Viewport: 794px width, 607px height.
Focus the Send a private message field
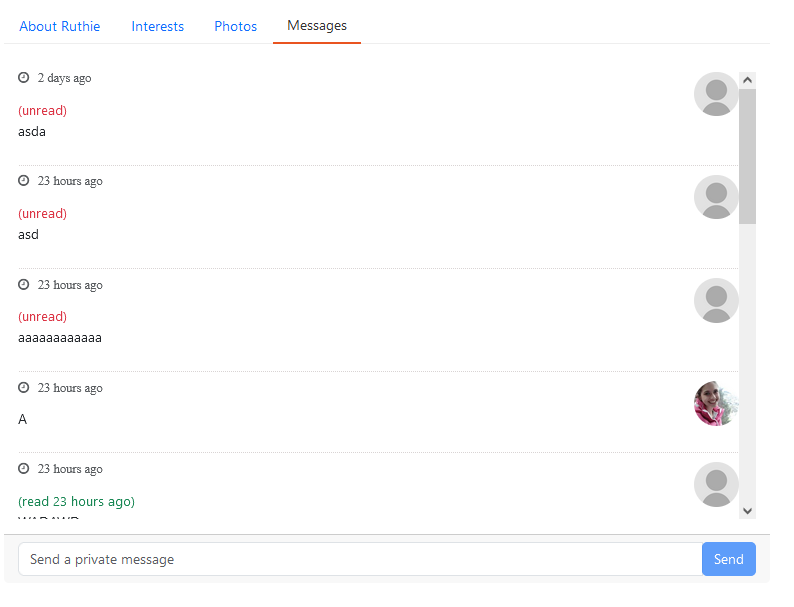[x=360, y=559]
